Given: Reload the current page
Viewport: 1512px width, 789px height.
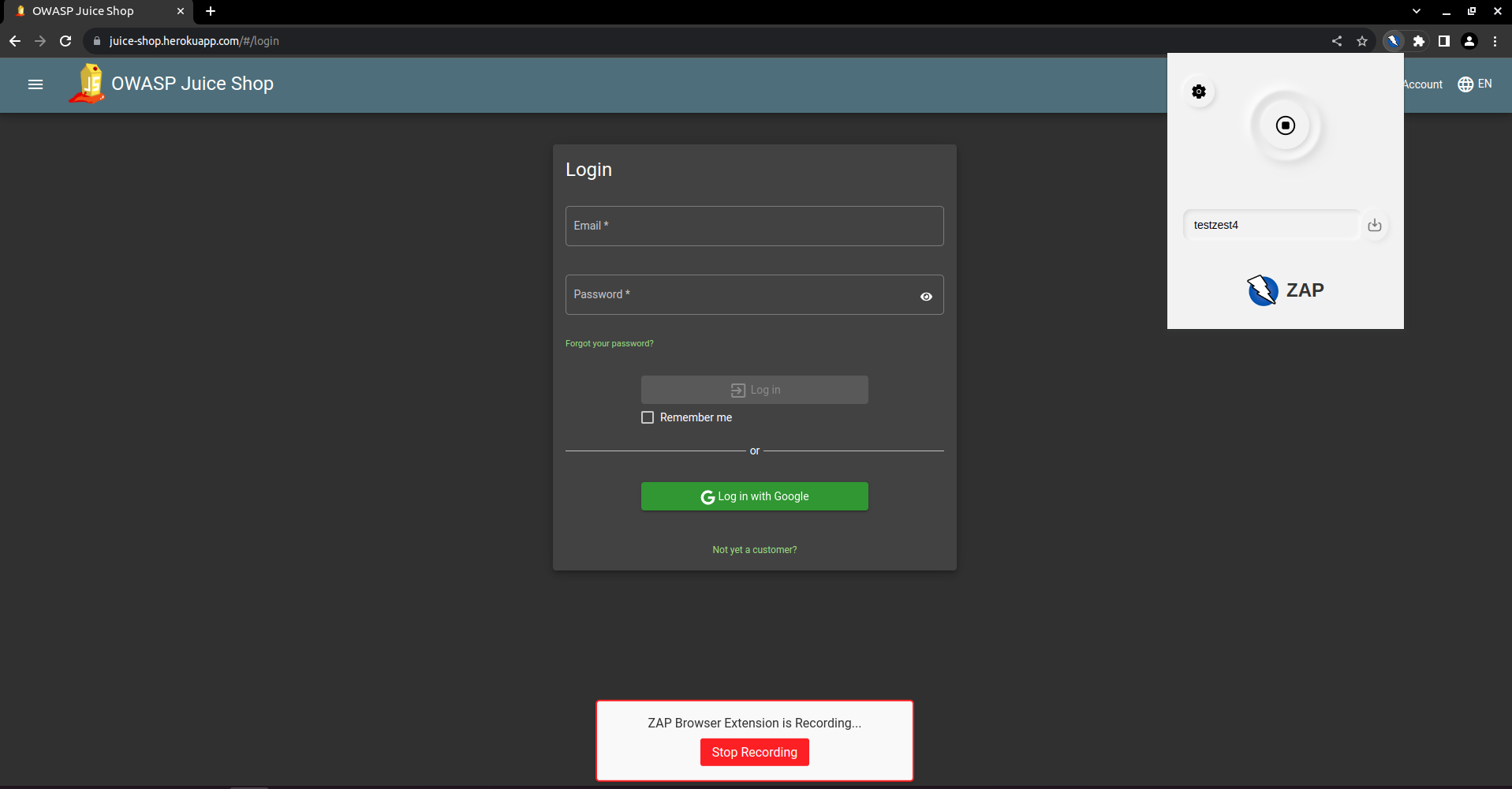Looking at the screenshot, I should (65, 41).
